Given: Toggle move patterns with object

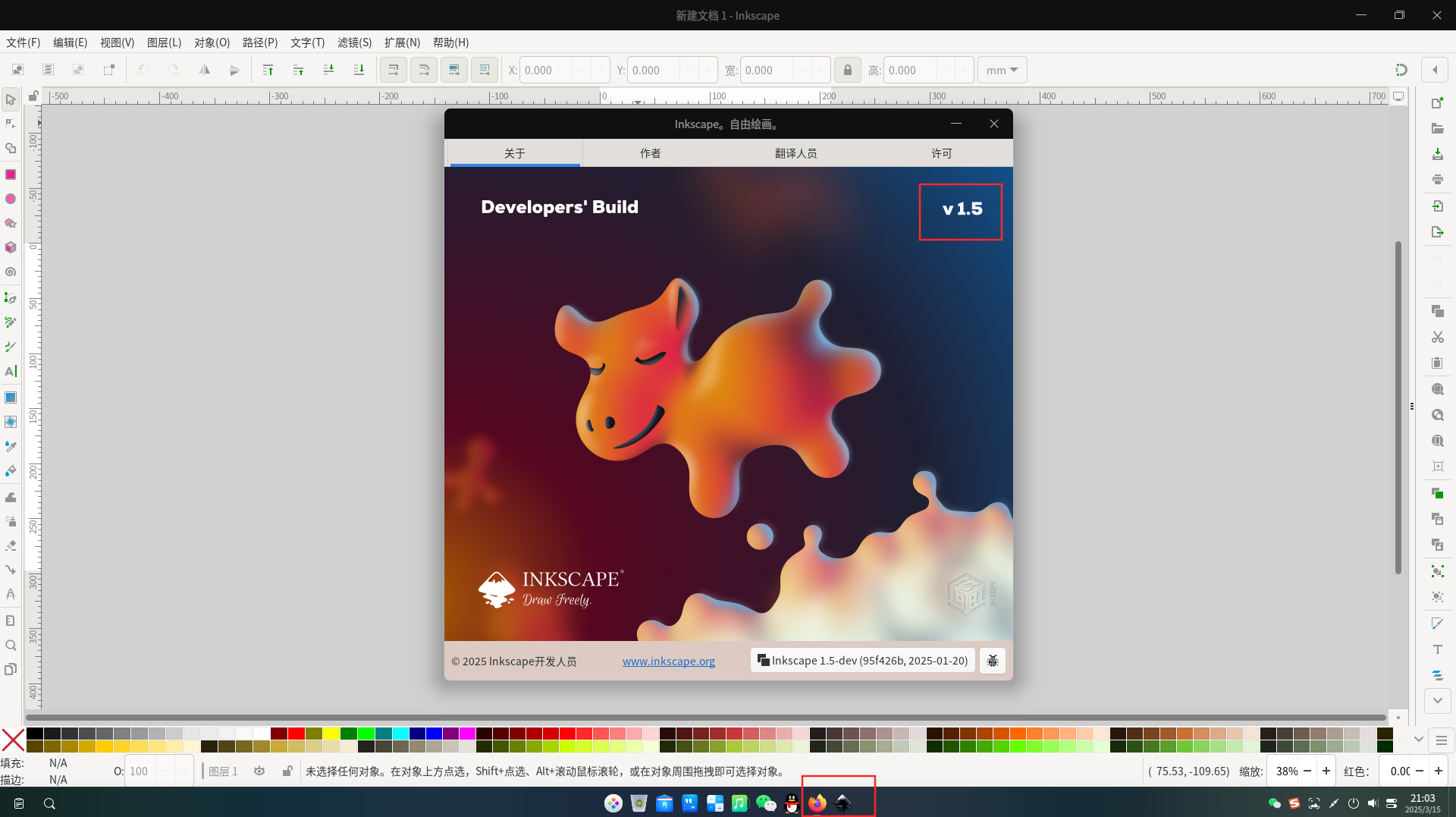Looking at the screenshot, I should (x=484, y=70).
